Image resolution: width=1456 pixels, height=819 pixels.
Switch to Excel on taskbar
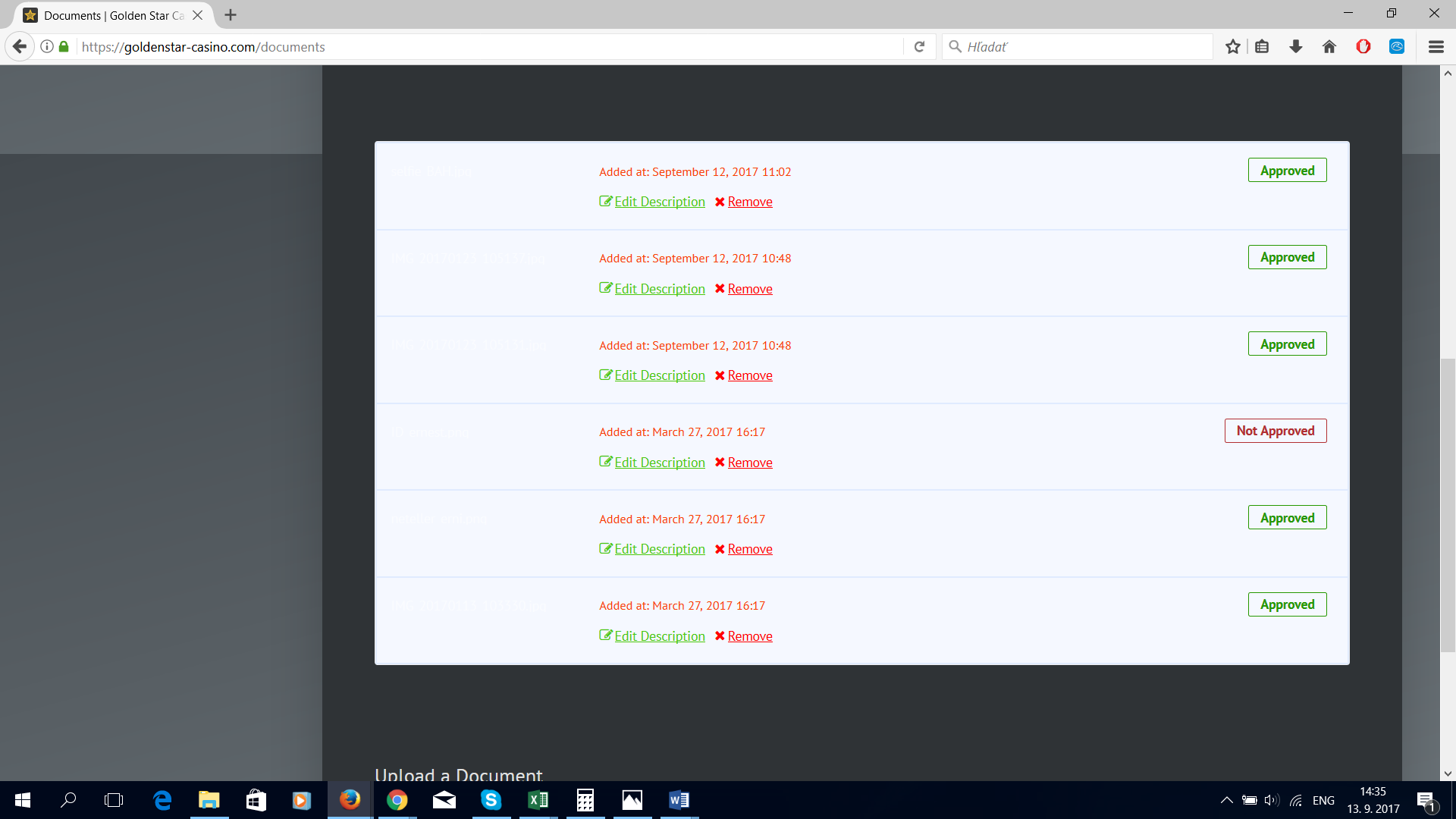click(x=538, y=800)
